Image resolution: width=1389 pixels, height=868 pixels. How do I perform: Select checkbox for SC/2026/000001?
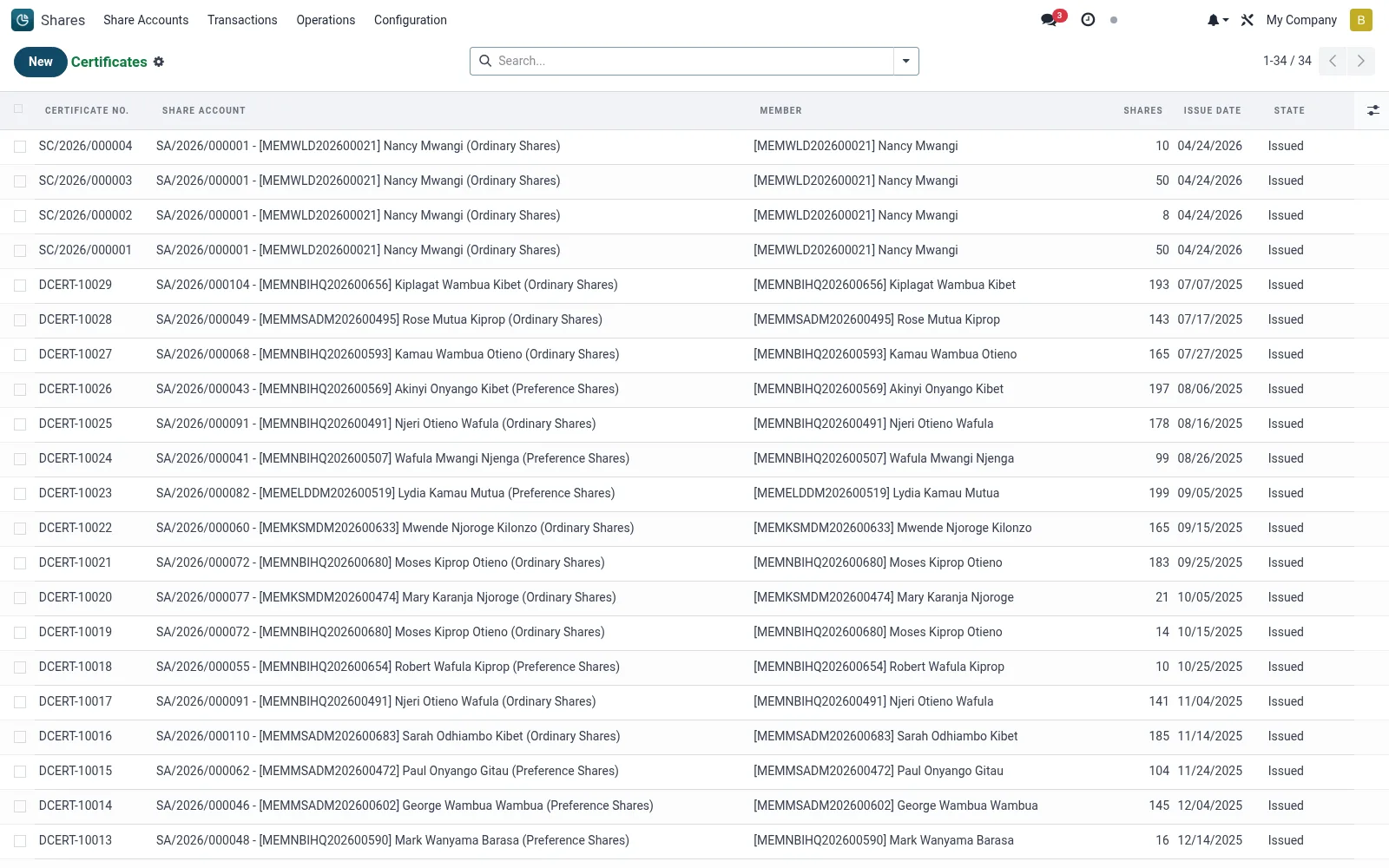click(x=20, y=251)
